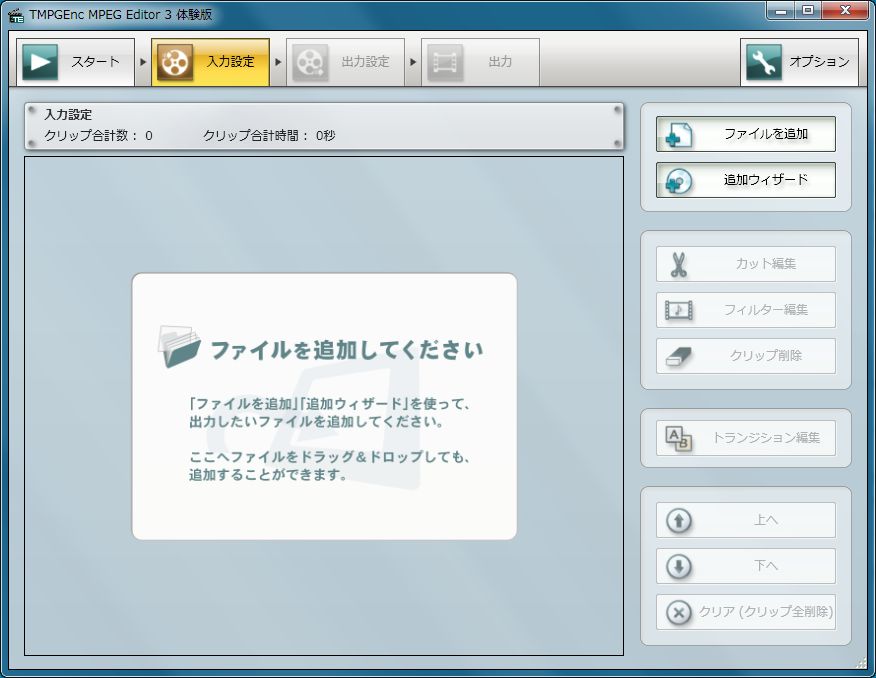
Task: Click the folder icon in the center panel
Action: pos(179,347)
